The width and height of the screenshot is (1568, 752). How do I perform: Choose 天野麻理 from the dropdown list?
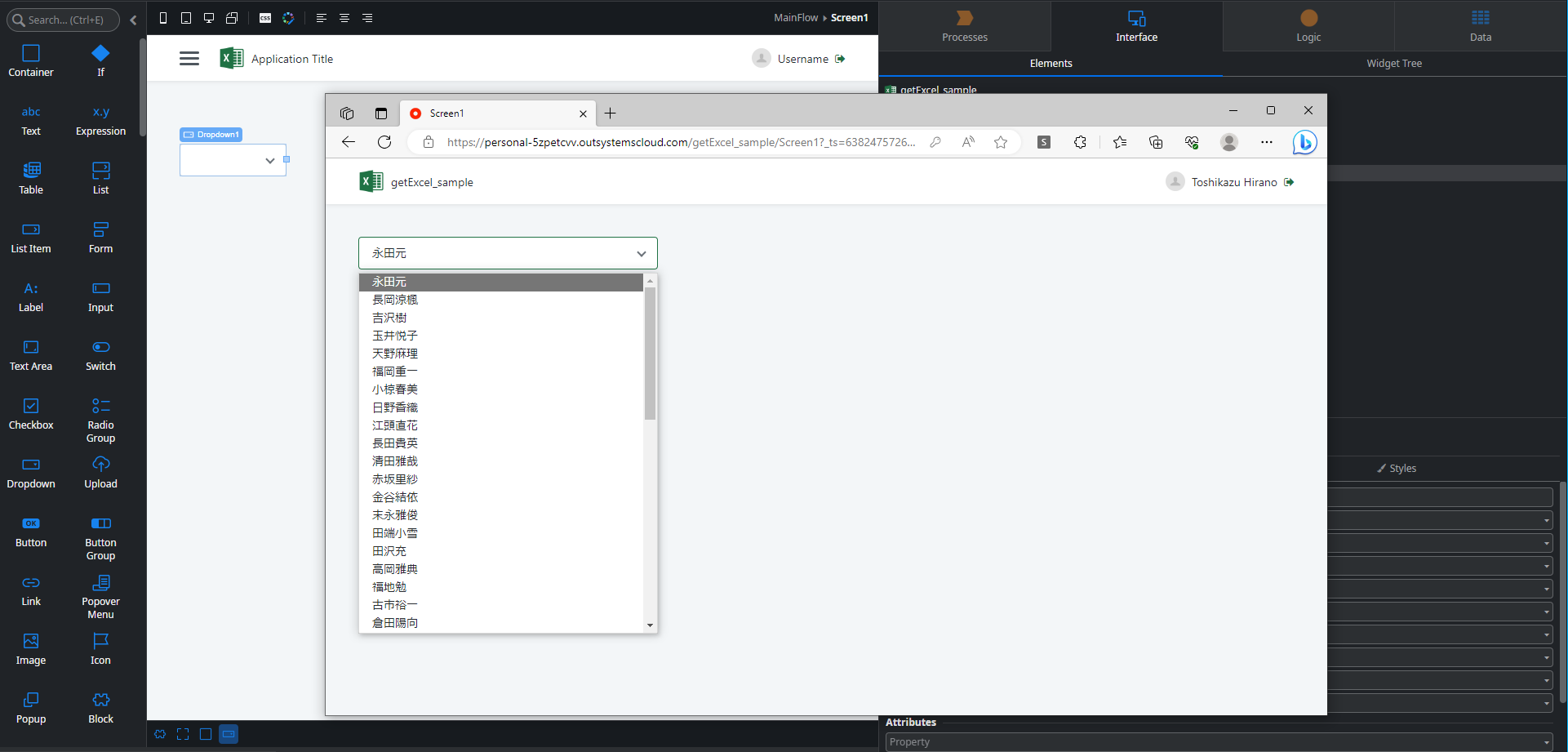(x=395, y=354)
